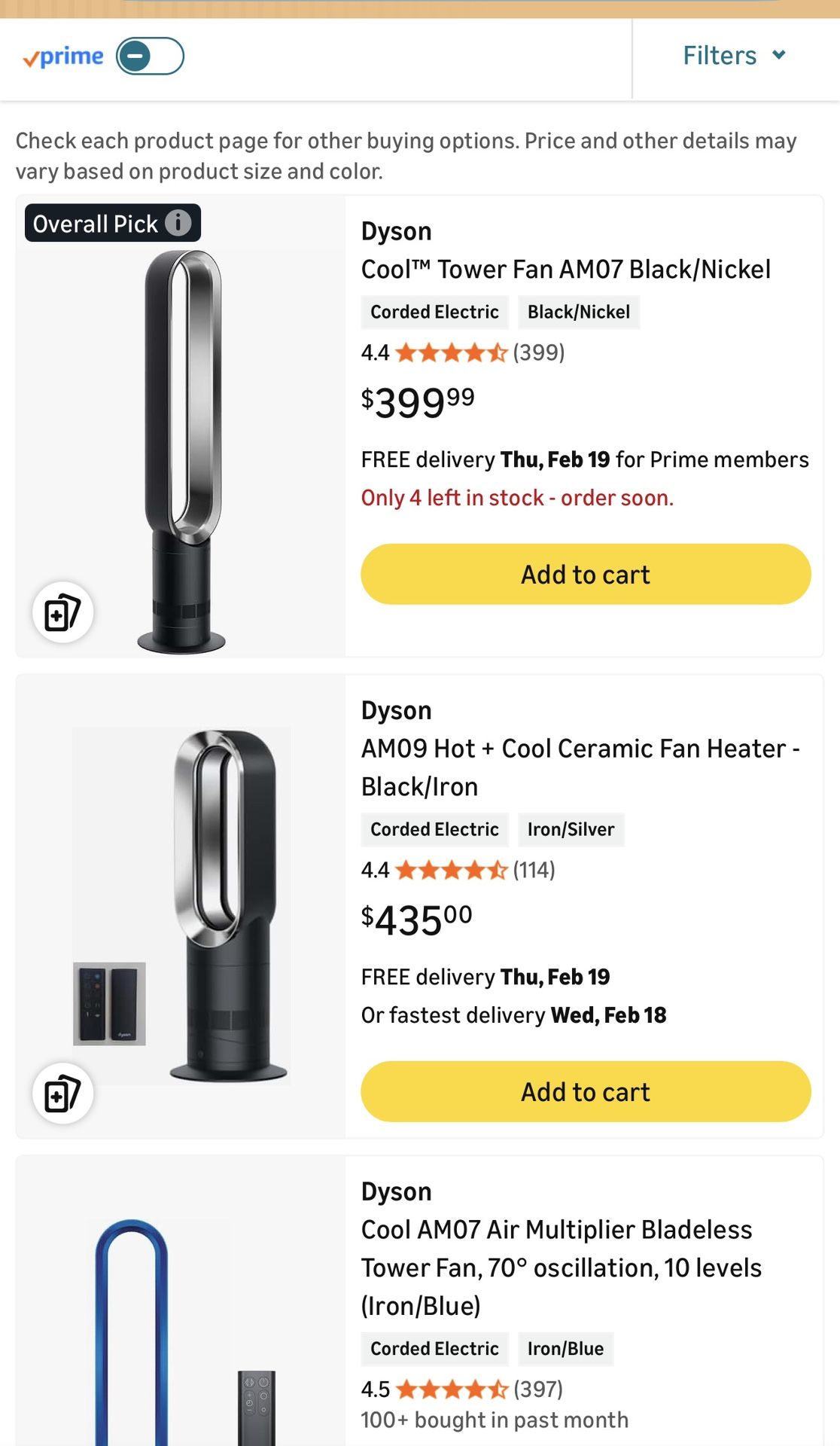
Task: Add Dyson AM07 Black/Nickel to cart
Action: [x=586, y=574]
